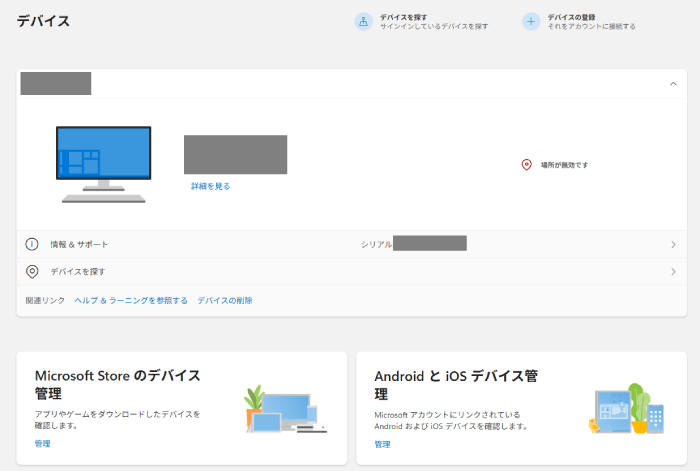Select the デバイス page title

pyautogui.click(x=43, y=21)
